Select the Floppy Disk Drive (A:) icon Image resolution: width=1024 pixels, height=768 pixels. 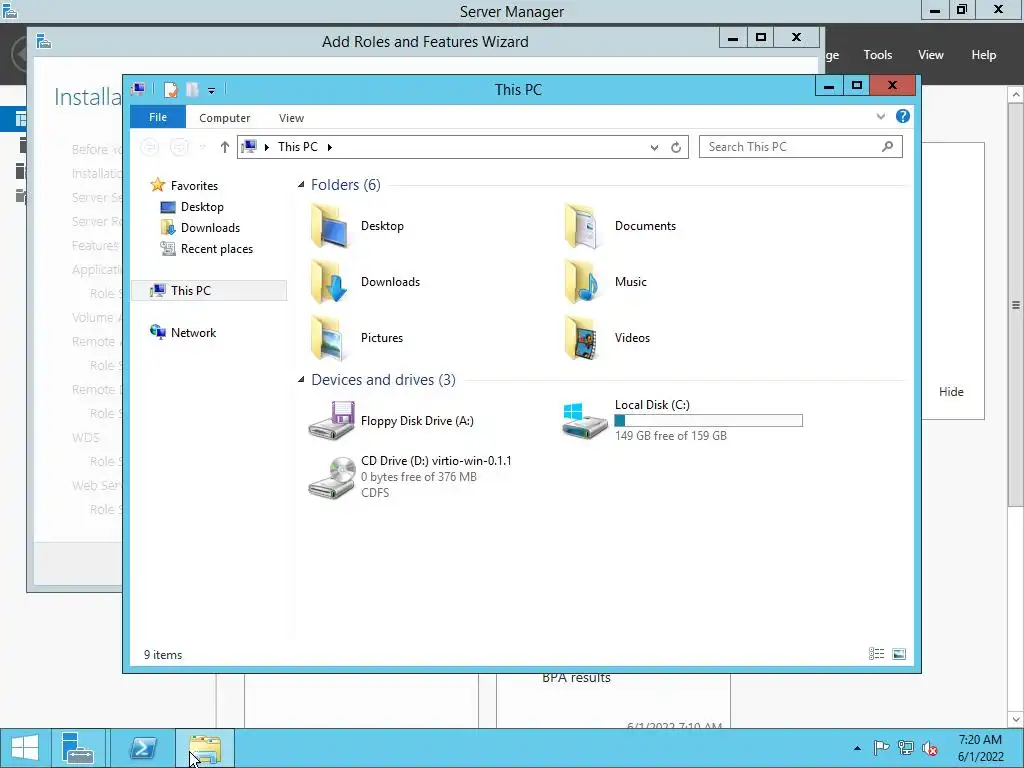point(332,421)
